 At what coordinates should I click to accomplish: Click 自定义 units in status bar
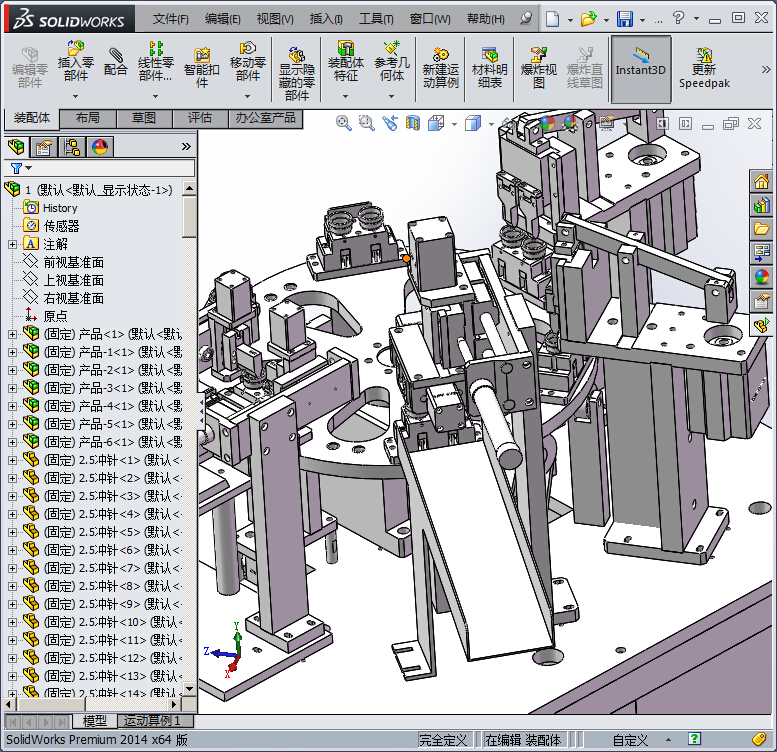(630, 740)
